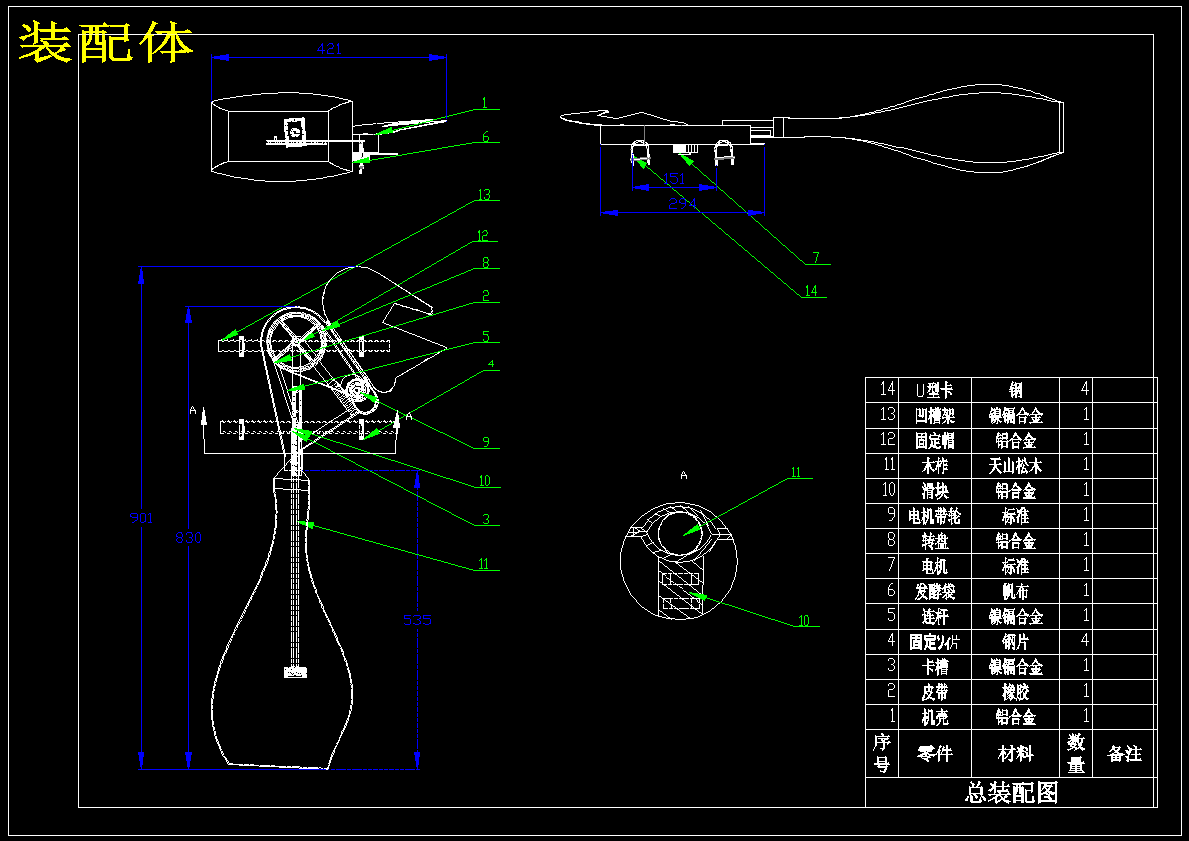Click section label A above circular detail view
Image resolution: width=1189 pixels, height=841 pixels.
(683, 475)
